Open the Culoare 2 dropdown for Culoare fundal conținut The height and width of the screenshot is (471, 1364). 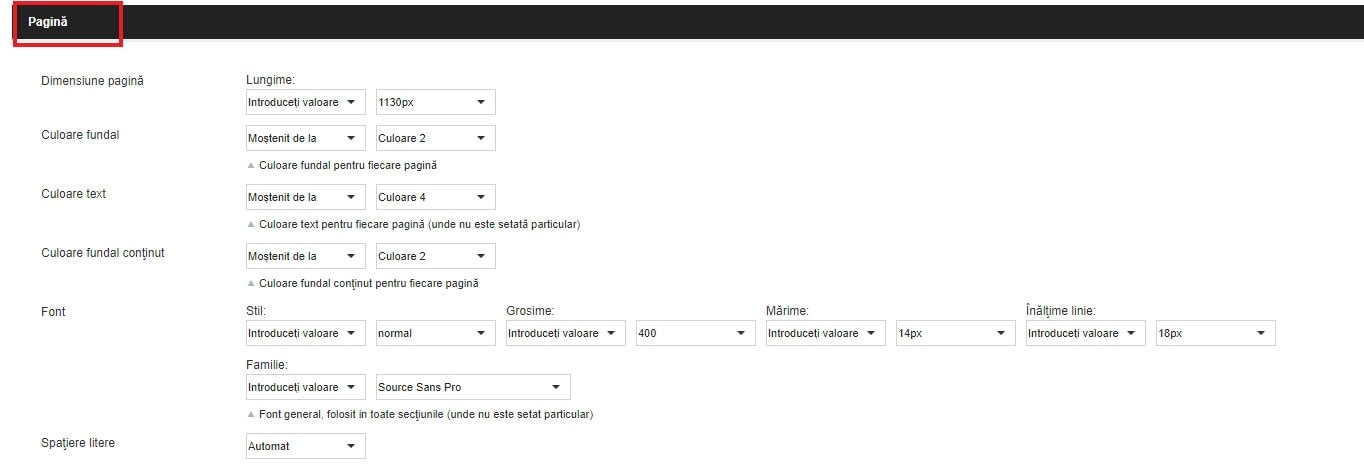coord(436,256)
